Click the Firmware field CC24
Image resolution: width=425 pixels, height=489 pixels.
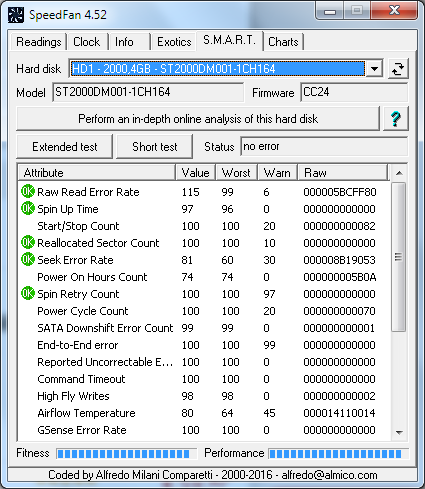click(354, 92)
